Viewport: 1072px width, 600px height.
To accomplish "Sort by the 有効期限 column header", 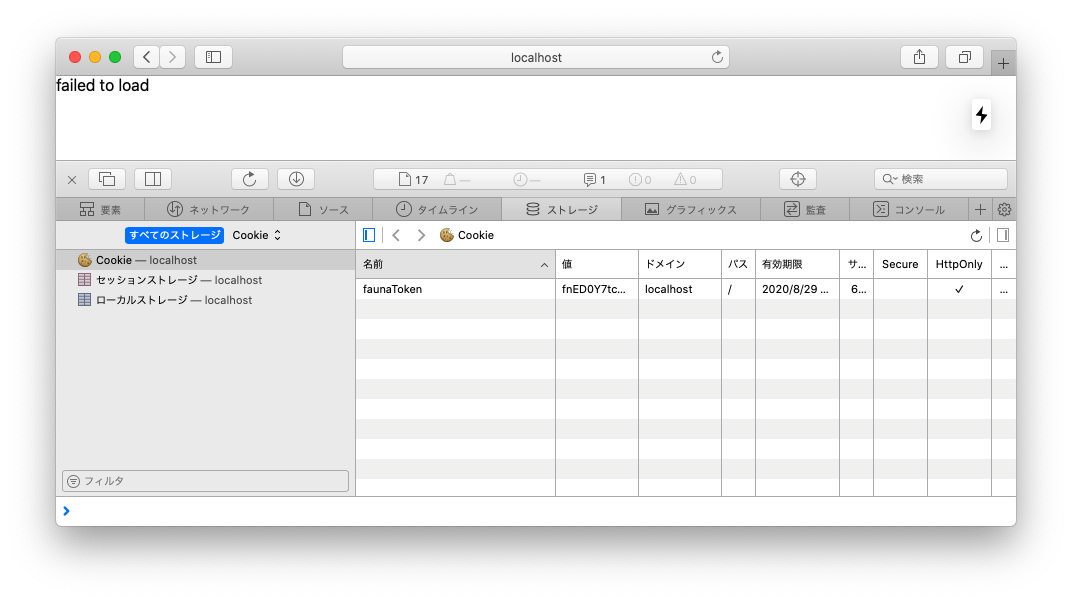I will (x=797, y=264).
